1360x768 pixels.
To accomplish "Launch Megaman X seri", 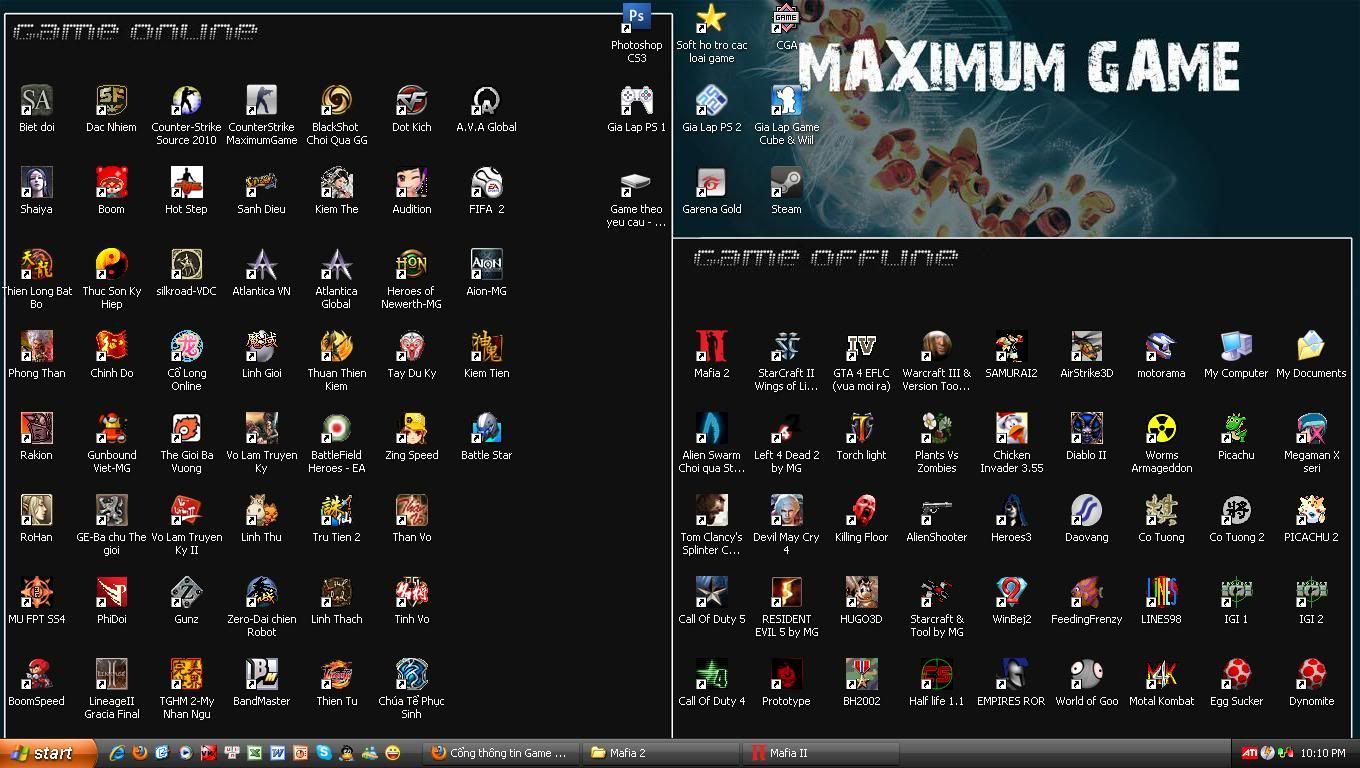I will (1311, 428).
